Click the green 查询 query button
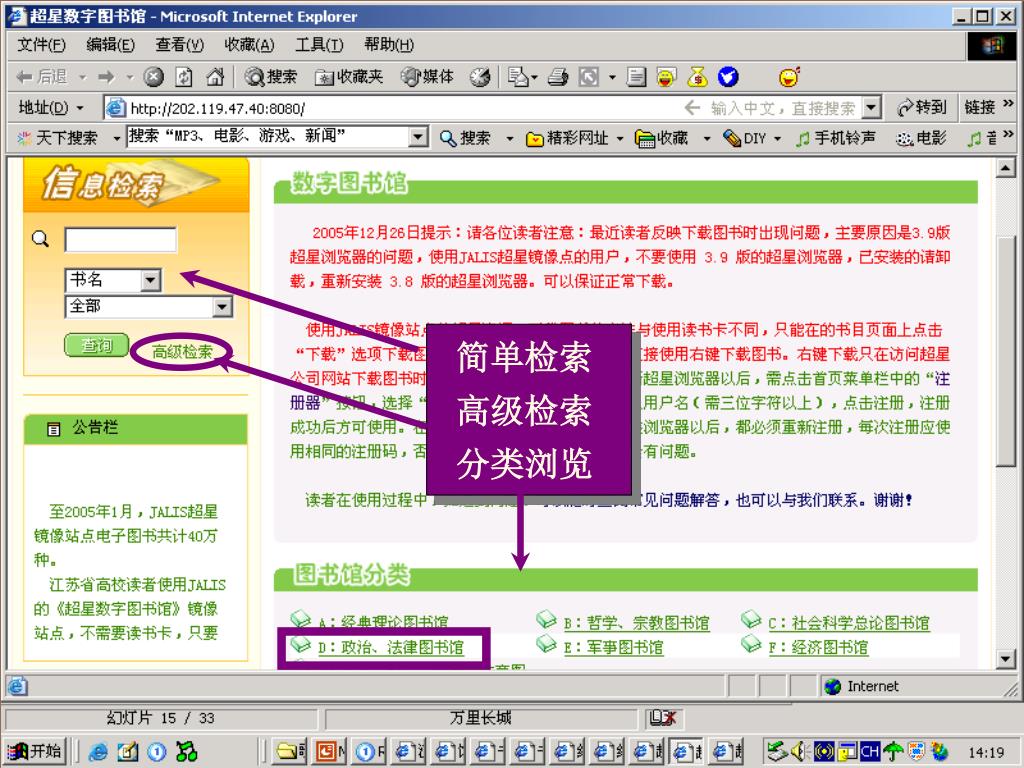Screen dimensions: 1024x768 [x=96, y=345]
